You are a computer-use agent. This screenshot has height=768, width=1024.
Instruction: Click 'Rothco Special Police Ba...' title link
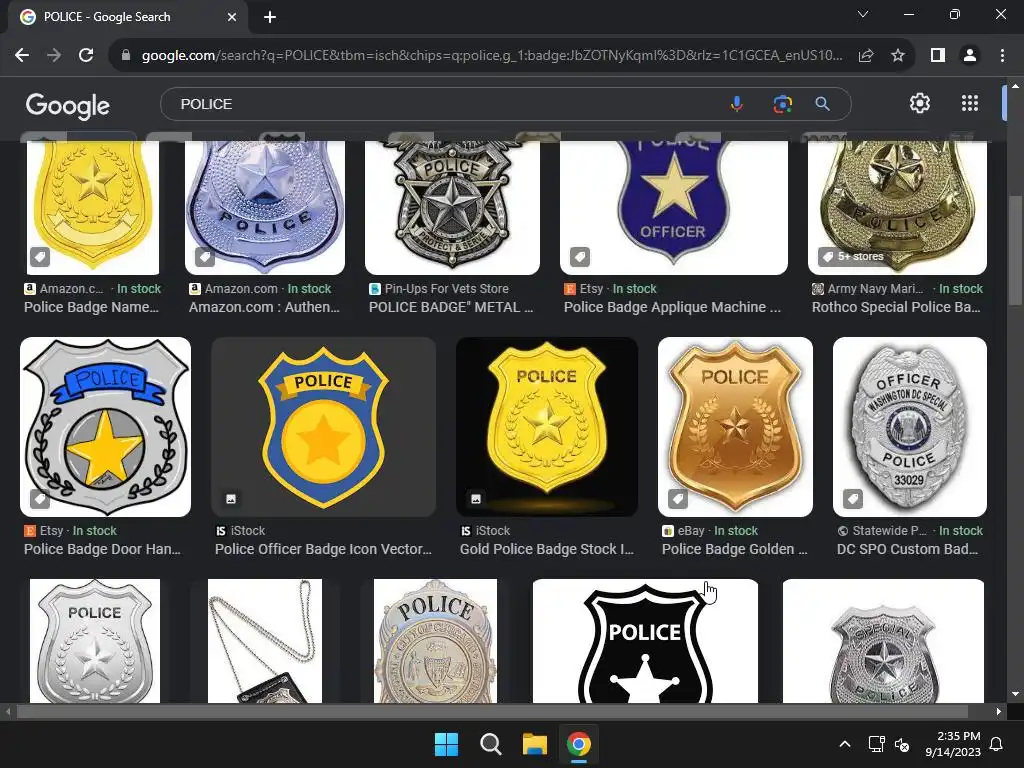[896, 307]
